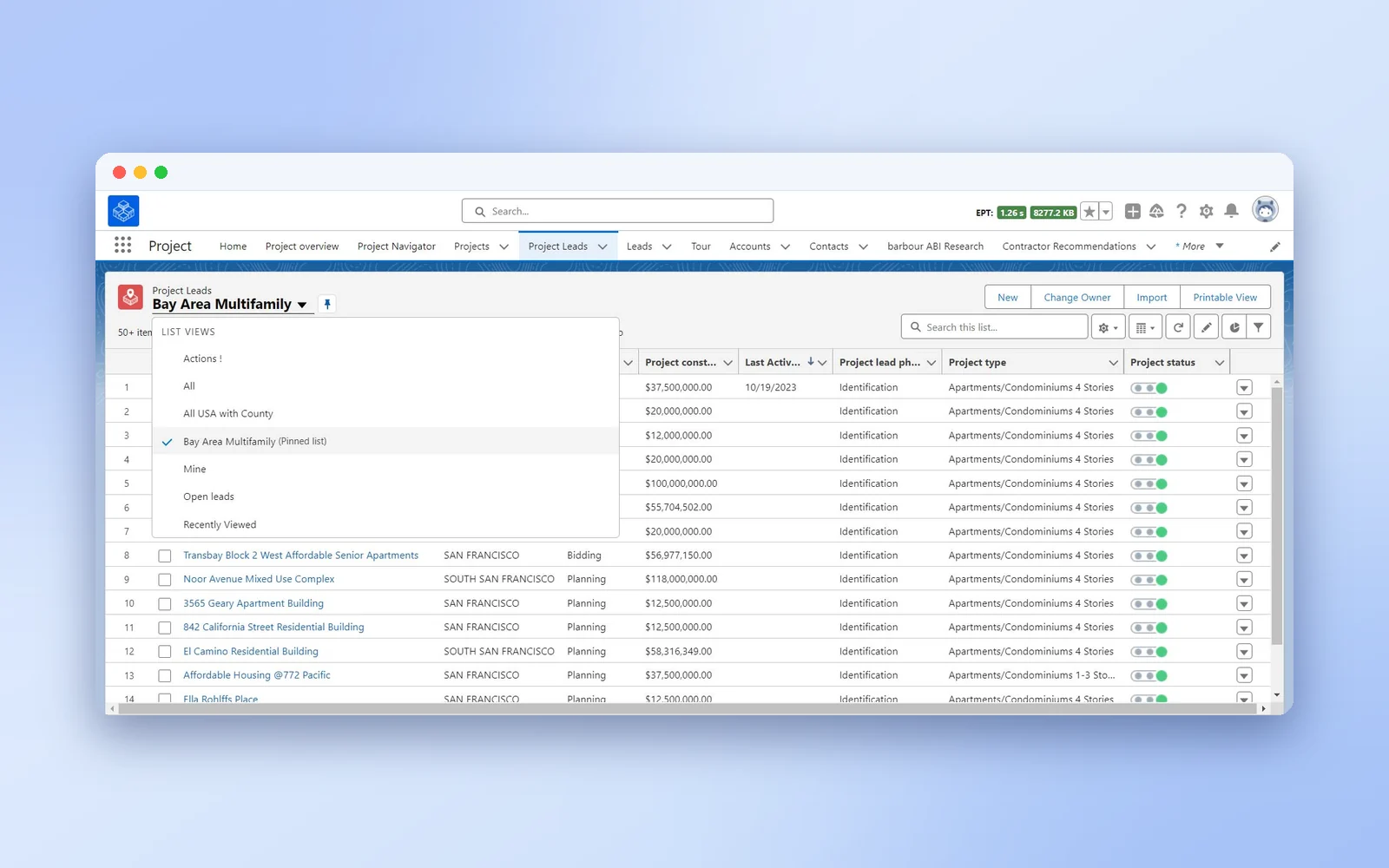Click the New button

[1008, 297]
